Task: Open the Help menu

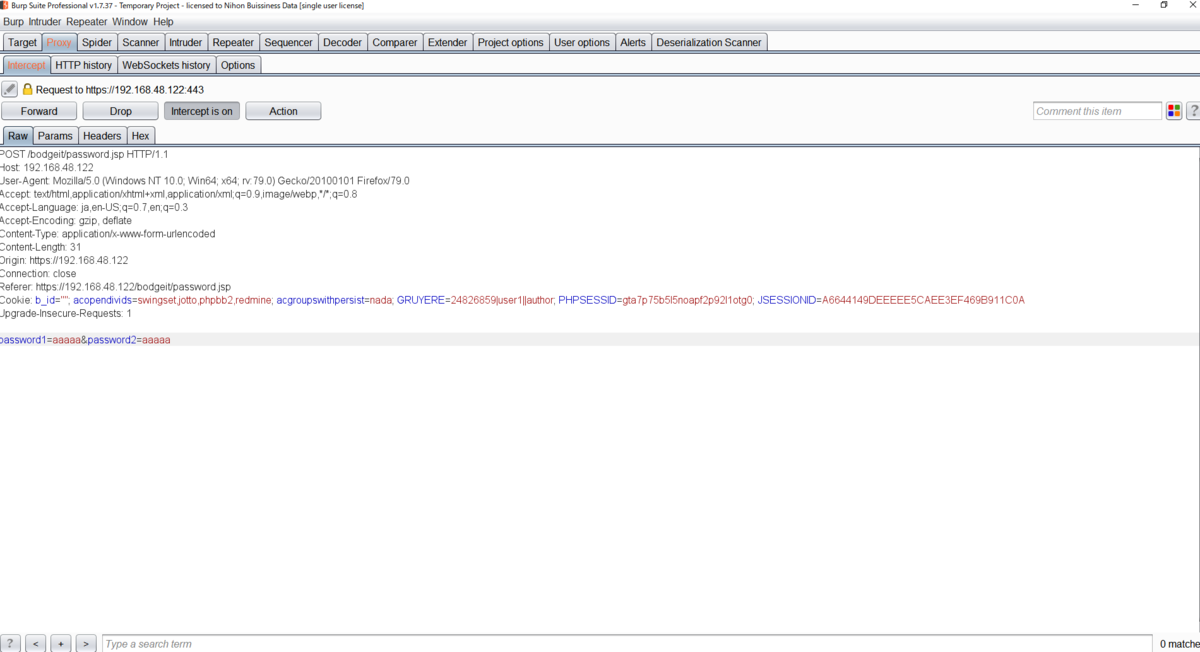Action: [163, 21]
